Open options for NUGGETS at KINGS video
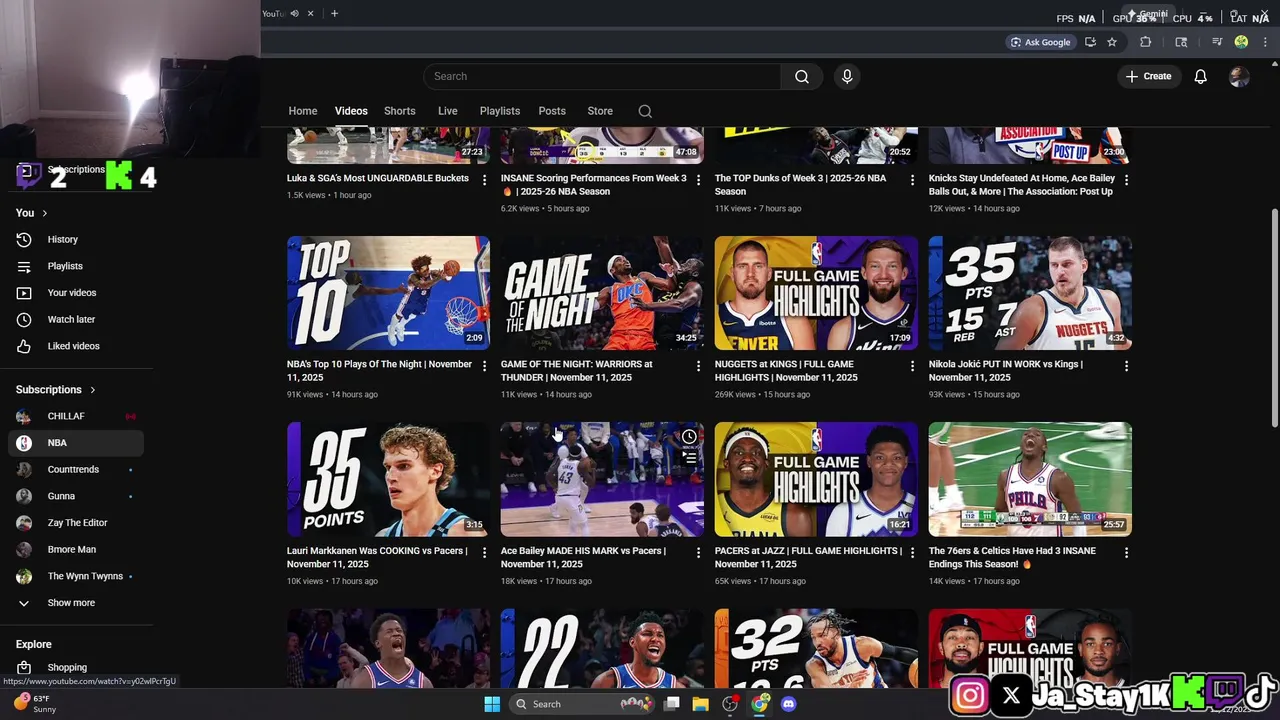 click(912, 366)
